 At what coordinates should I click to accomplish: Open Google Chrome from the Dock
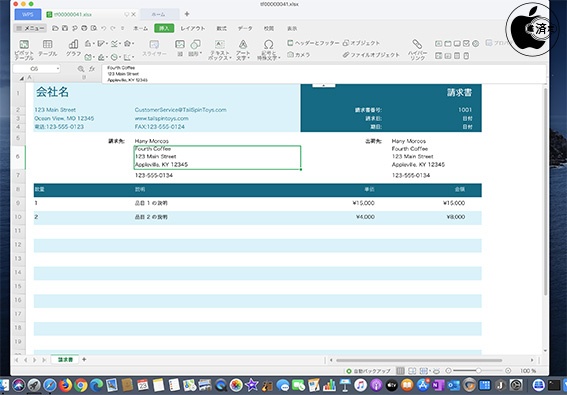81,385
